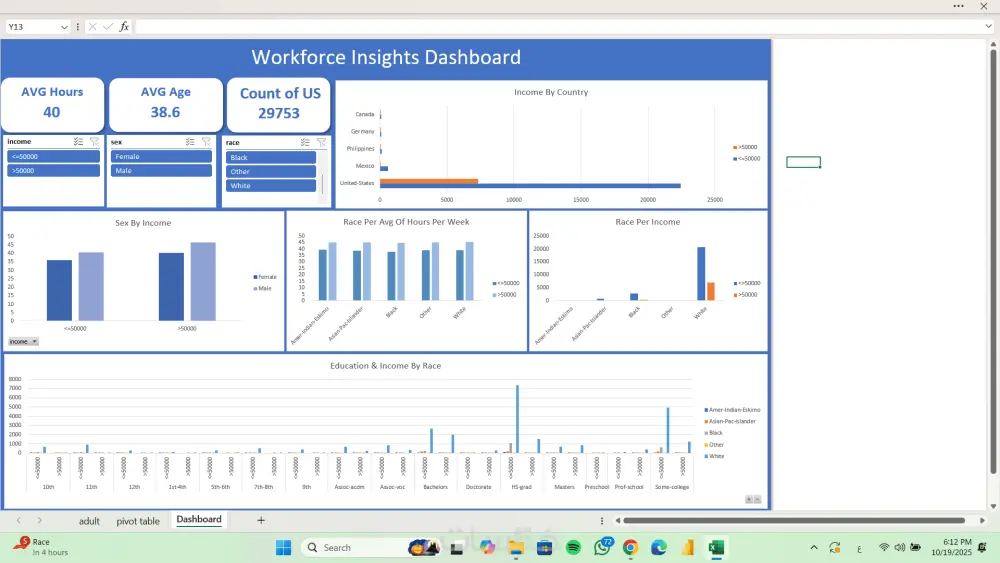Select the AVG Hours card

tap(52, 104)
